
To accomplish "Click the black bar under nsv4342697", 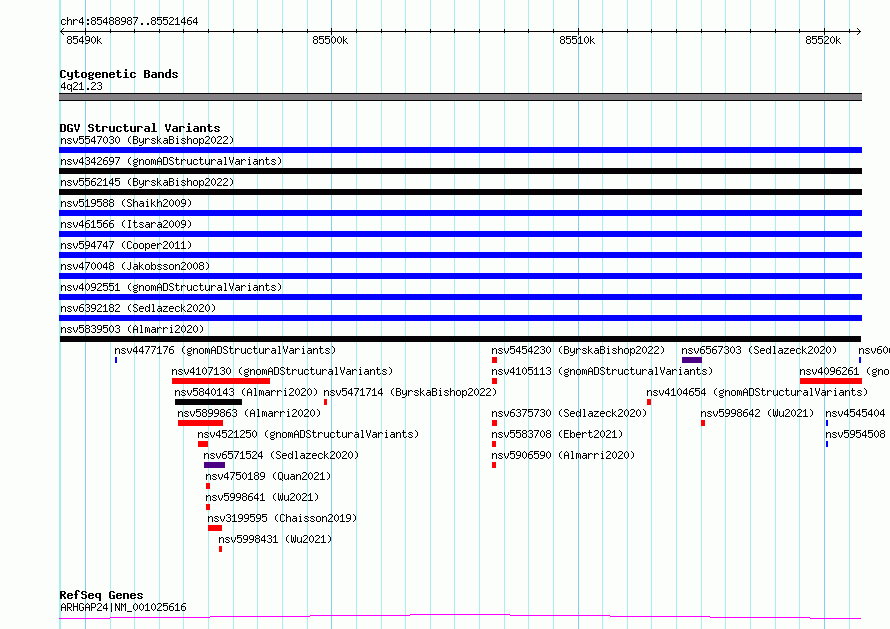I will [x=460, y=171].
